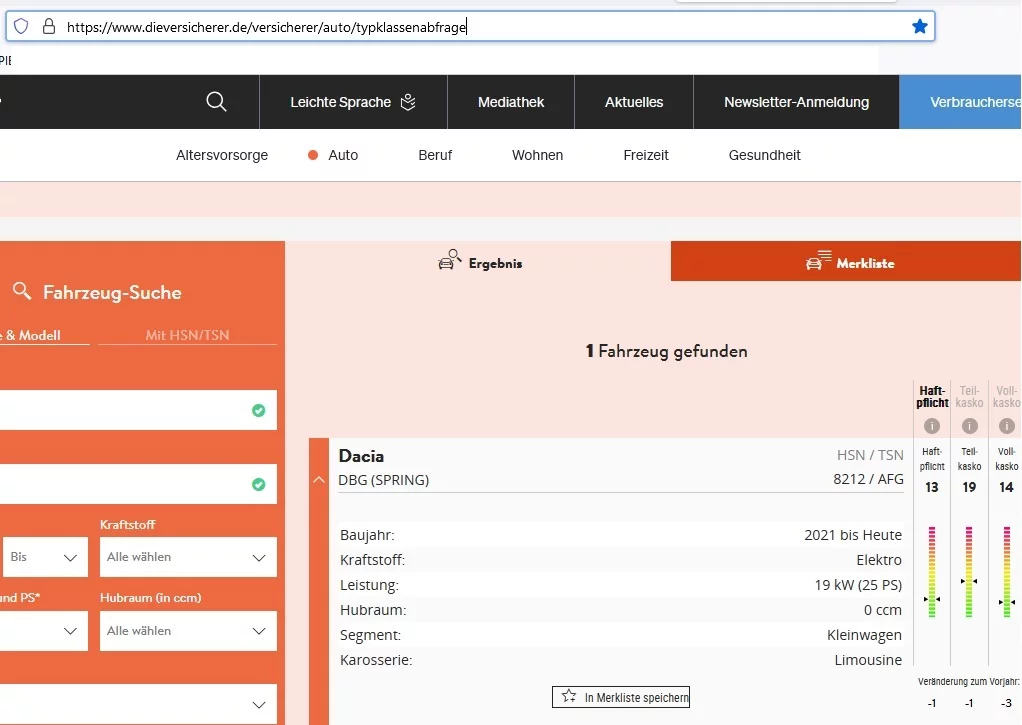Click the '0 ccm' Hubraum value
Image resolution: width=1022 pixels, height=725 pixels.
[x=883, y=610]
